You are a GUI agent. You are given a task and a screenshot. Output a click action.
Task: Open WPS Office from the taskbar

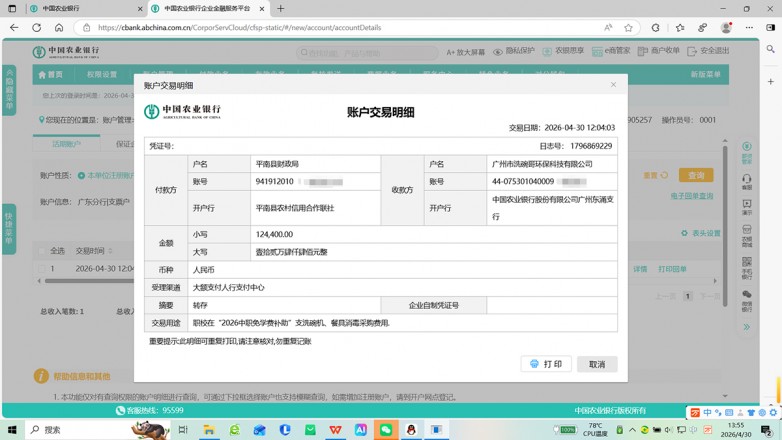(335, 430)
